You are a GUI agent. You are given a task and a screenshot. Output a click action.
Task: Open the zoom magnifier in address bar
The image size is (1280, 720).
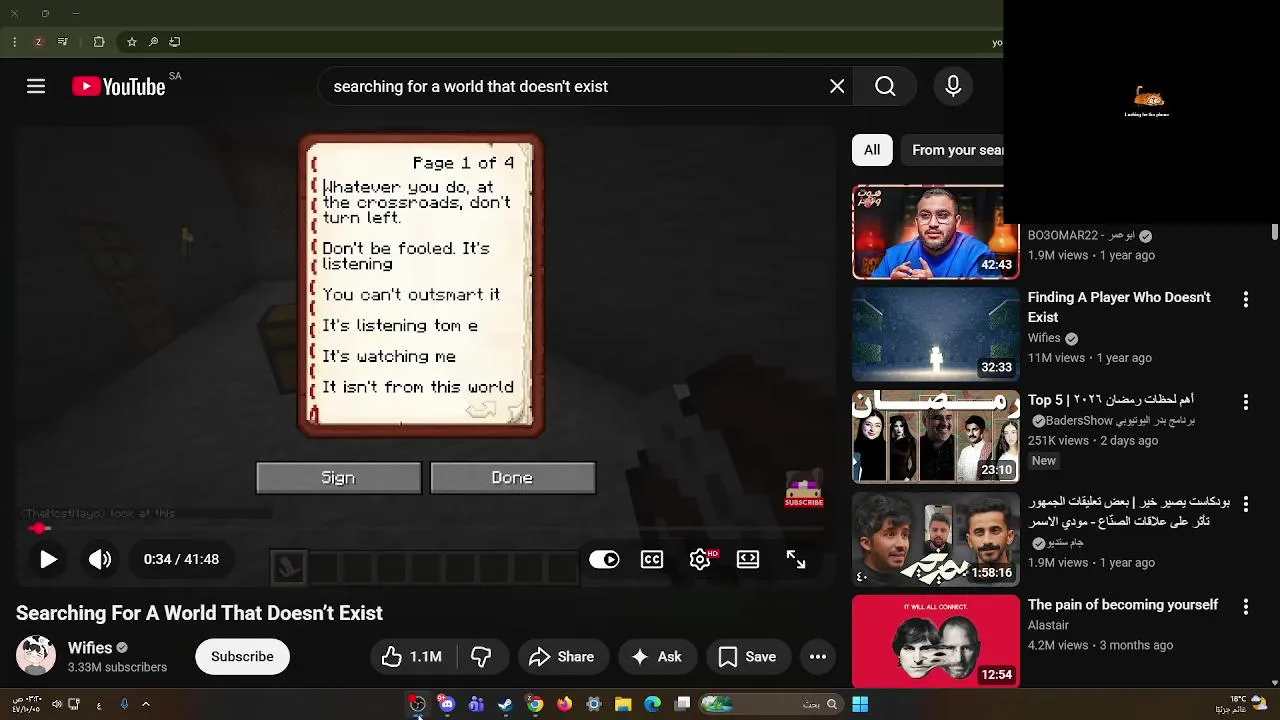pyautogui.click(x=153, y=42)
